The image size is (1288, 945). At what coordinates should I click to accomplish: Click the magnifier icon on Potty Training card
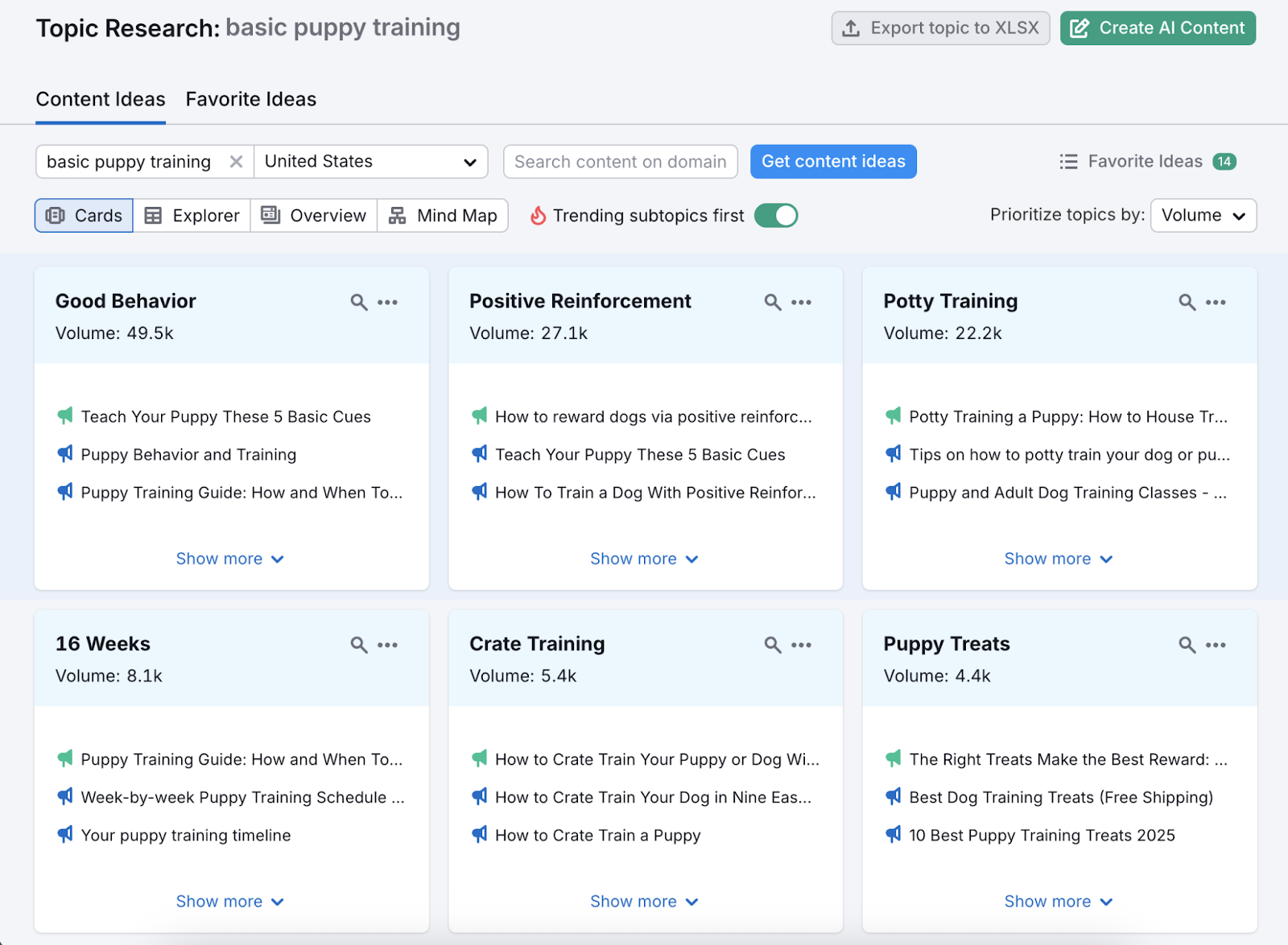[1187, 302]
